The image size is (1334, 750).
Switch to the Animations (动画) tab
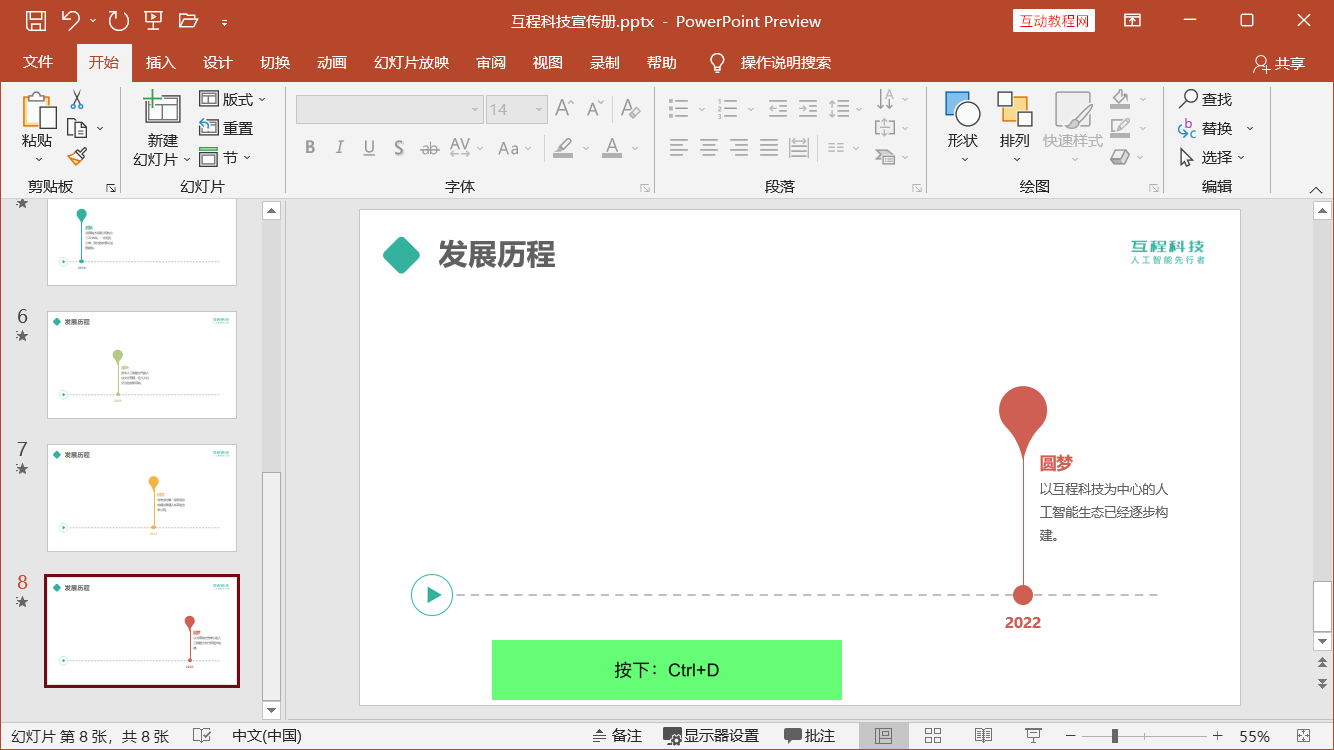pyautogui.click(x=332, y=62)
